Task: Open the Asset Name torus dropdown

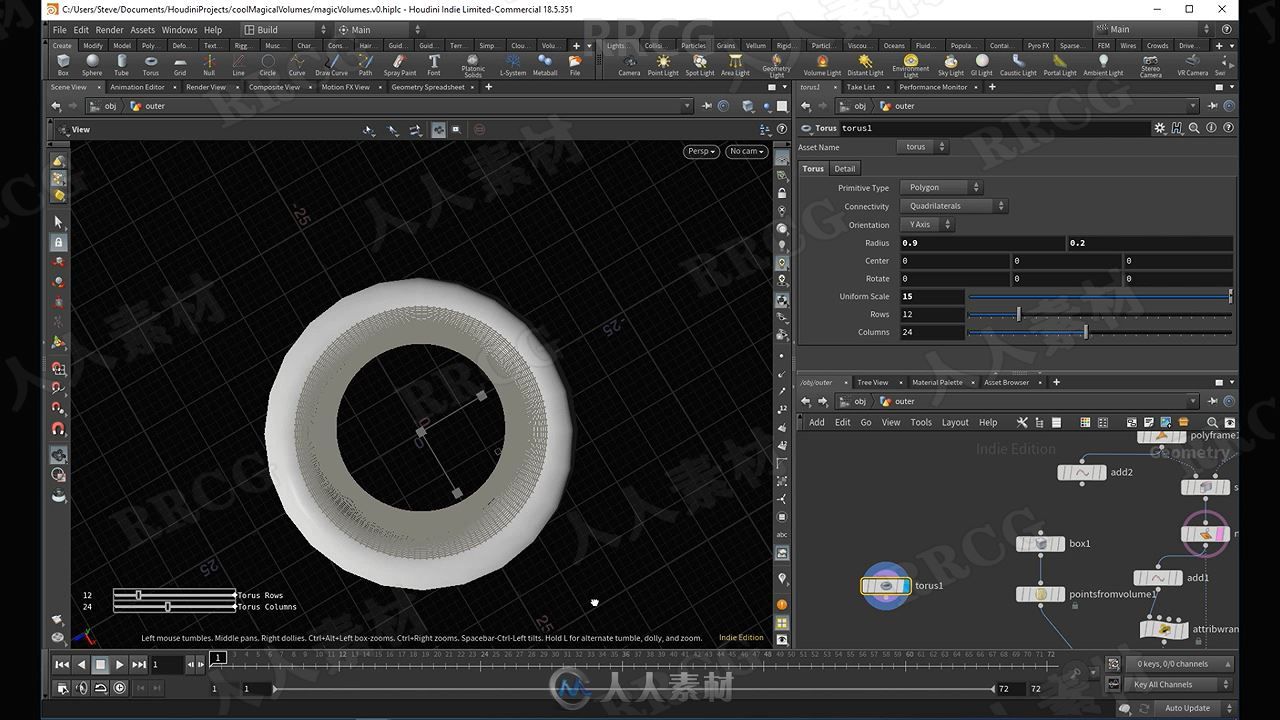Action: point(923,147)
